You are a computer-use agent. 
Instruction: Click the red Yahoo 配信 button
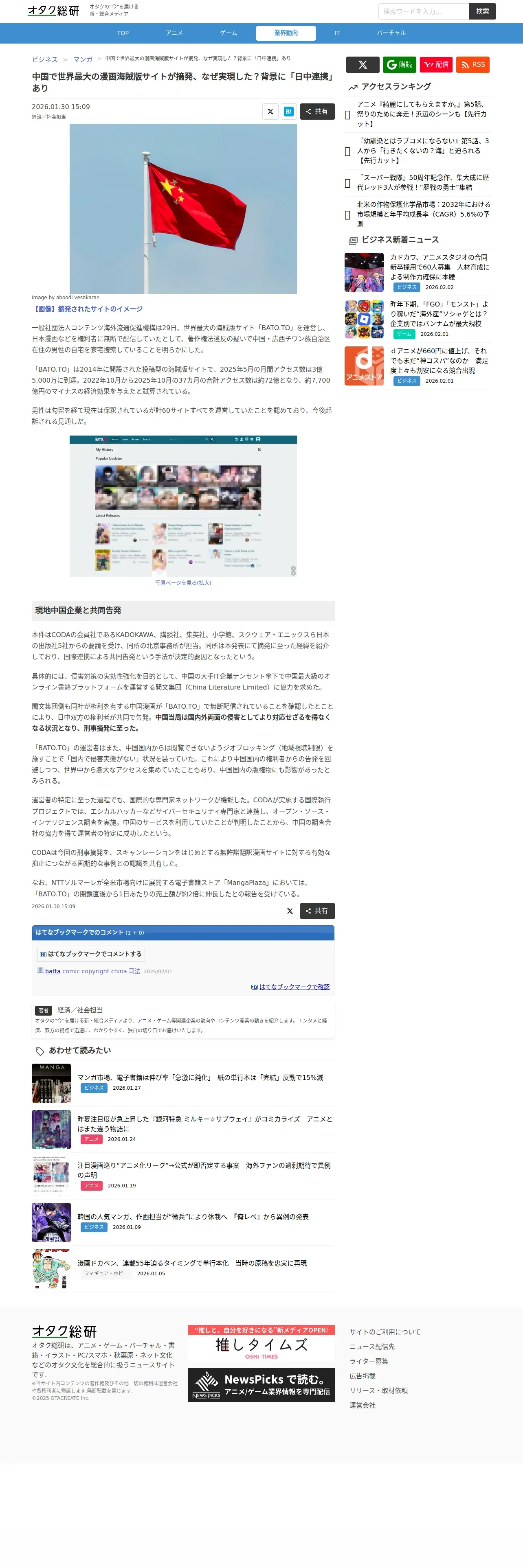coord(436,65)
